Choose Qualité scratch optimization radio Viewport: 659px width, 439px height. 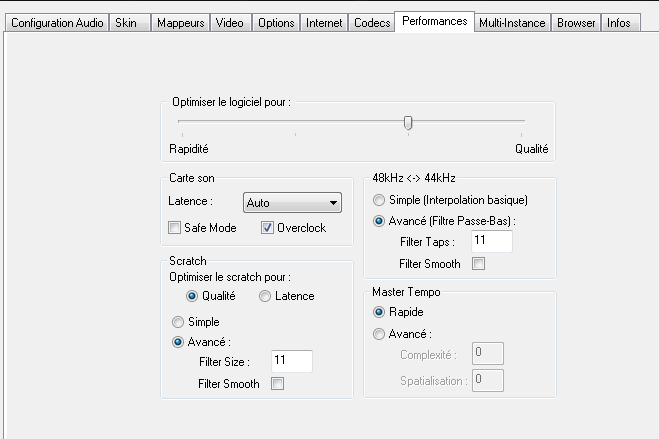coord(192,296)
